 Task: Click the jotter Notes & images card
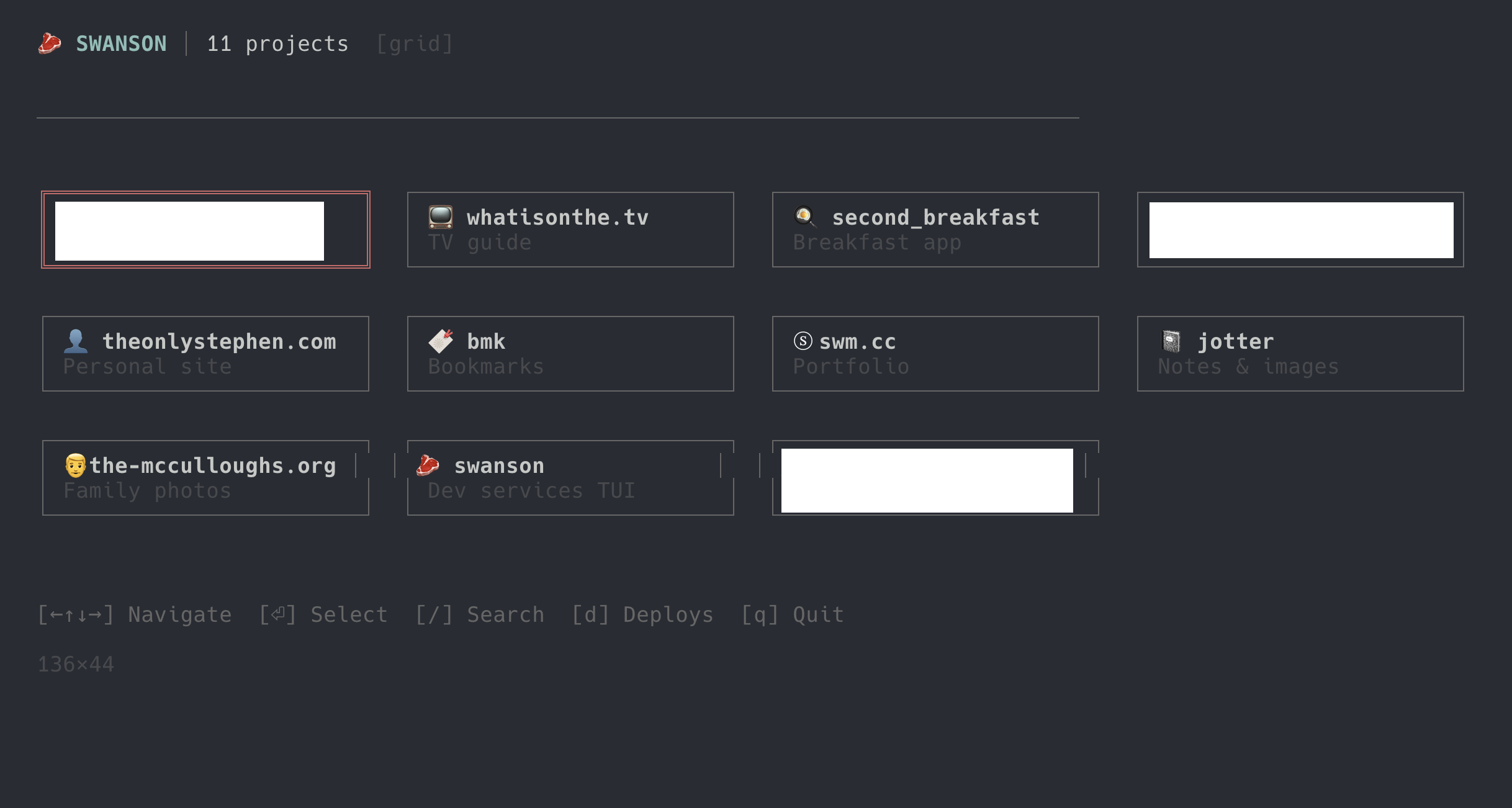(x=1300, y=353)
